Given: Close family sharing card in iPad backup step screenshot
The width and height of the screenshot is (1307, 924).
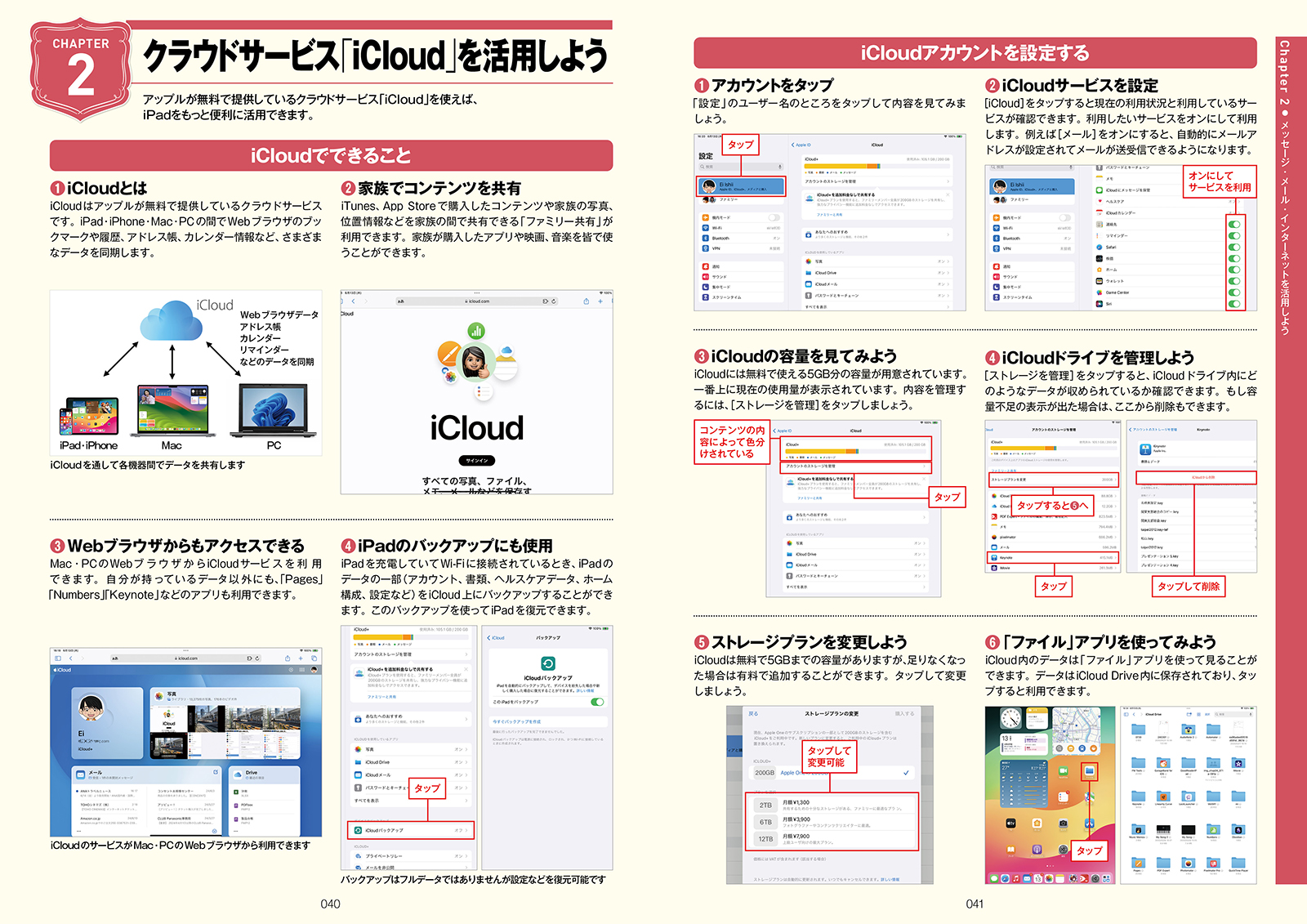Looking at the screenshot, I should 466,669.
